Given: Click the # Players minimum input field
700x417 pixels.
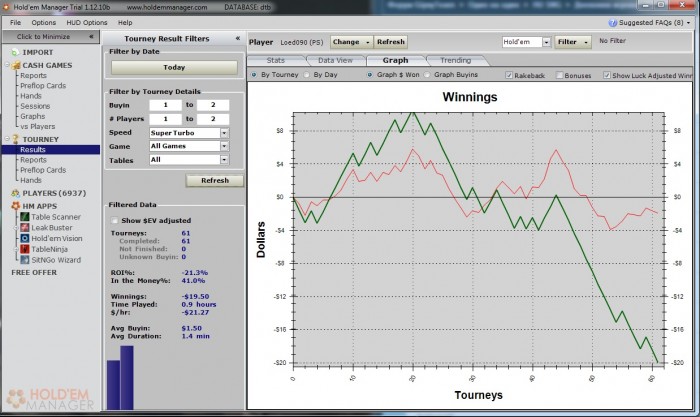Looking at the screenshot, I should [x=166, y=119].
